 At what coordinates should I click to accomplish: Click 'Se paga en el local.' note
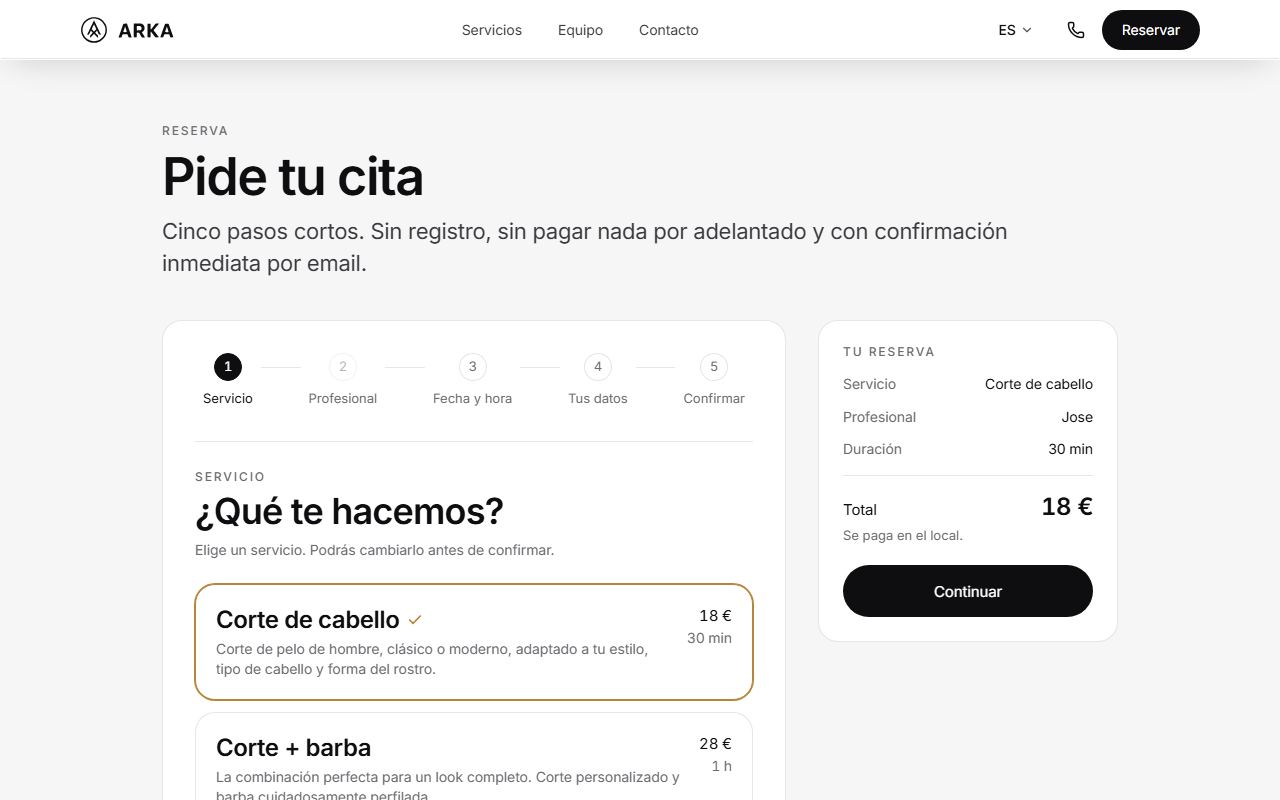tap(903, 536)
